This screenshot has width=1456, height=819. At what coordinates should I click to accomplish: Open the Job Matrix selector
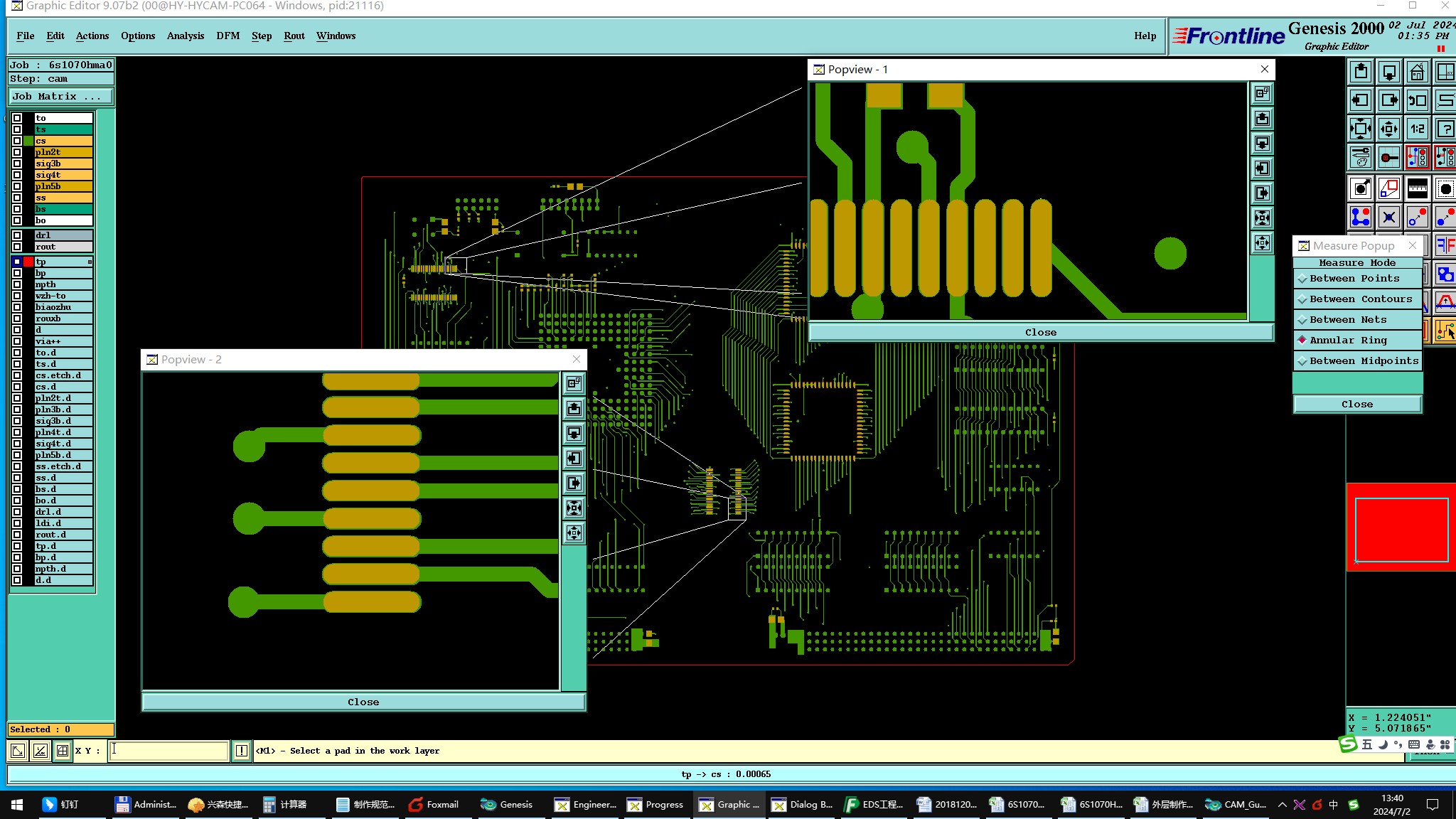(x=60, y=97)
